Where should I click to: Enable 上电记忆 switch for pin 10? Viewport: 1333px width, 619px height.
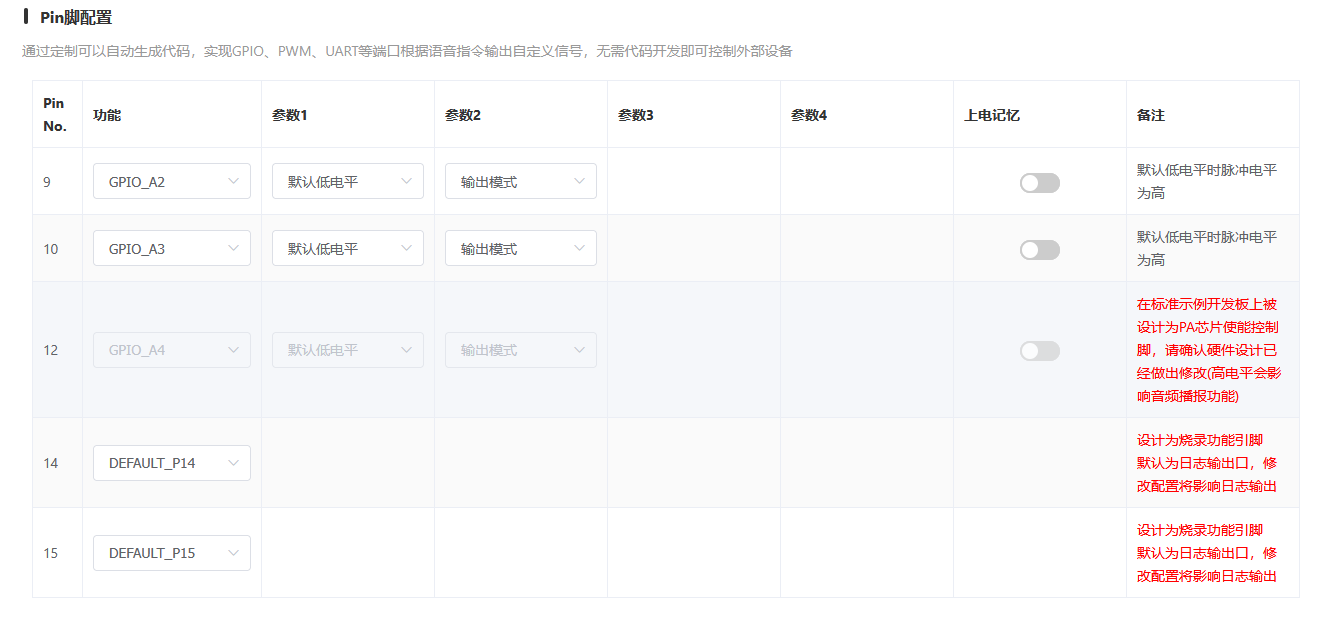click(x=1039, y=250)
